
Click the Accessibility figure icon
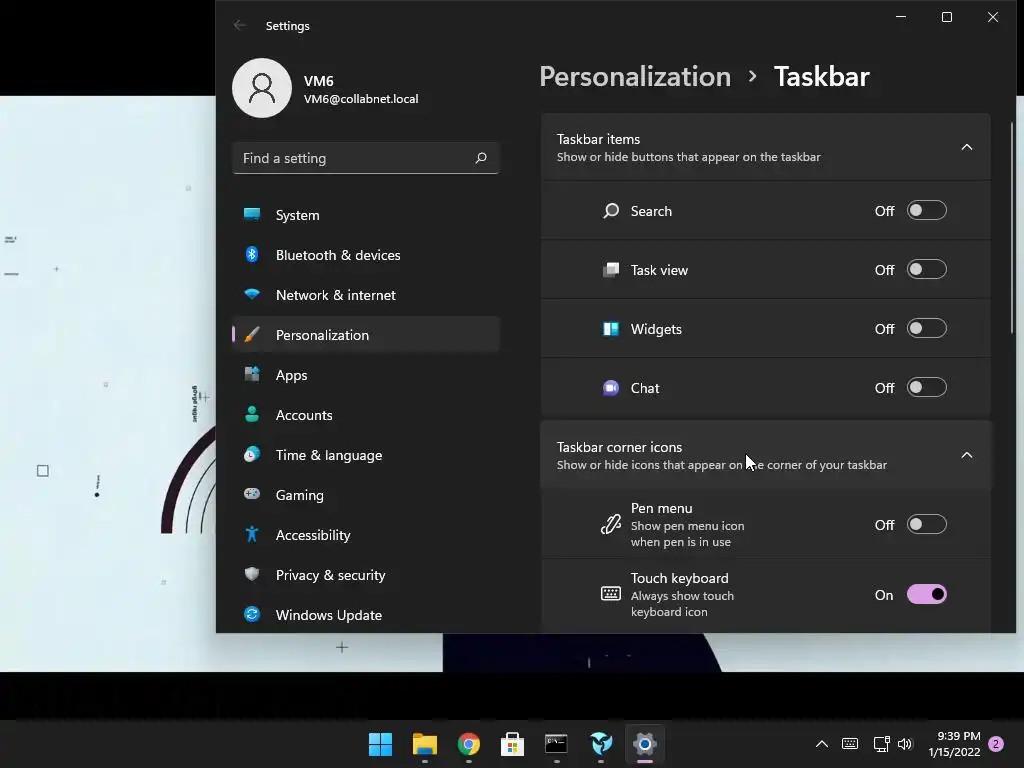coord(252,534)
